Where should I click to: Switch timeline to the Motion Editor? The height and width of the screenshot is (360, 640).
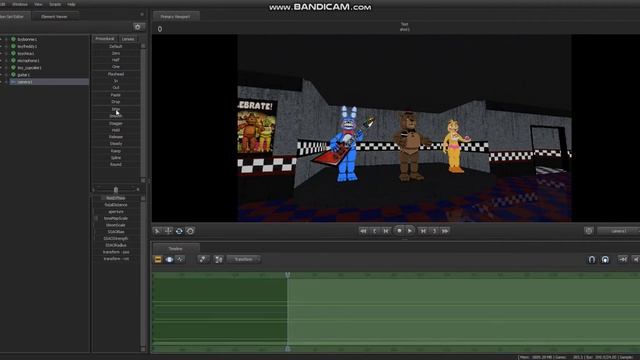click(x=169, y=260)
